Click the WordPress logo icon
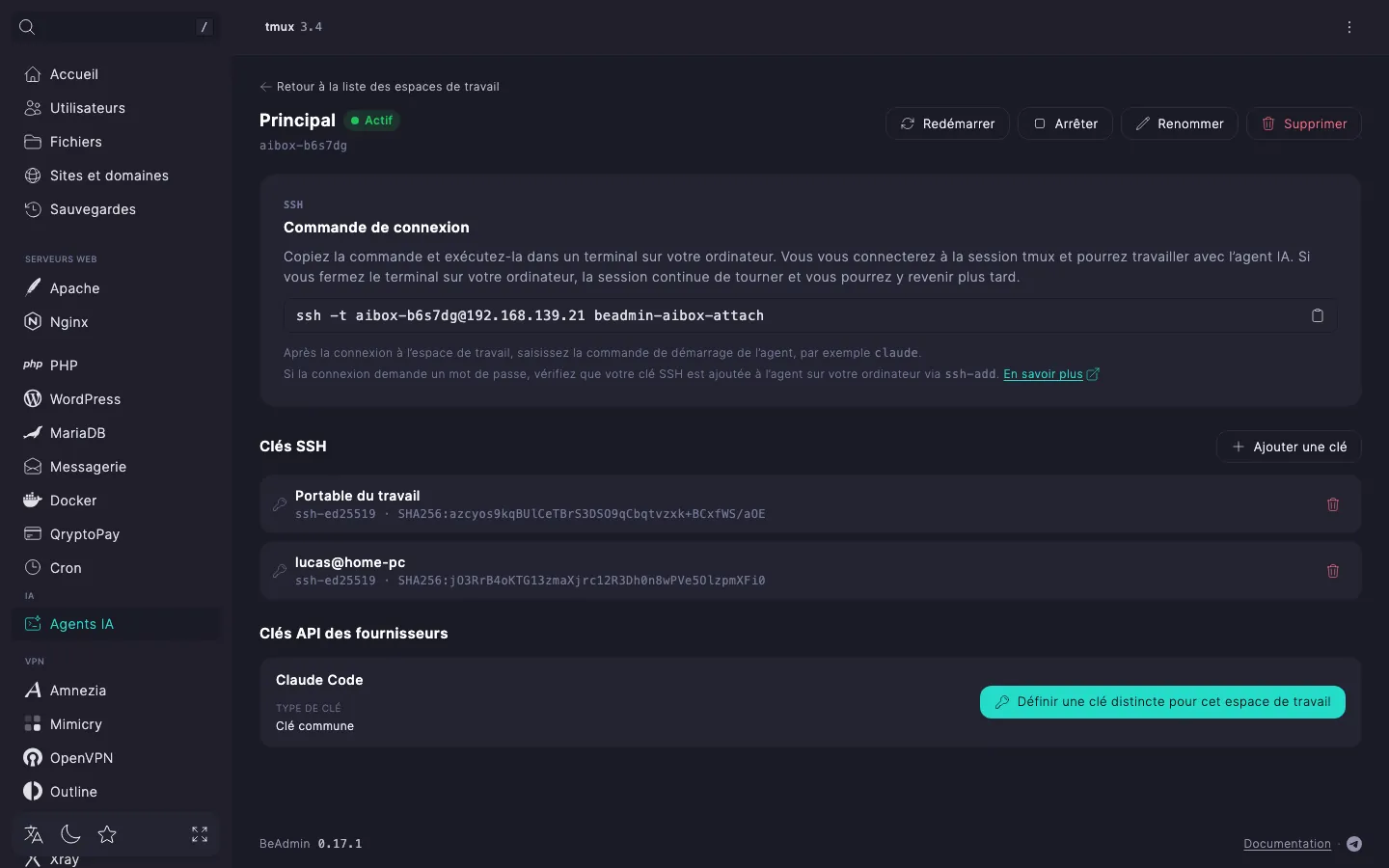The image size is (1389, 868). [x=33, y=398]
